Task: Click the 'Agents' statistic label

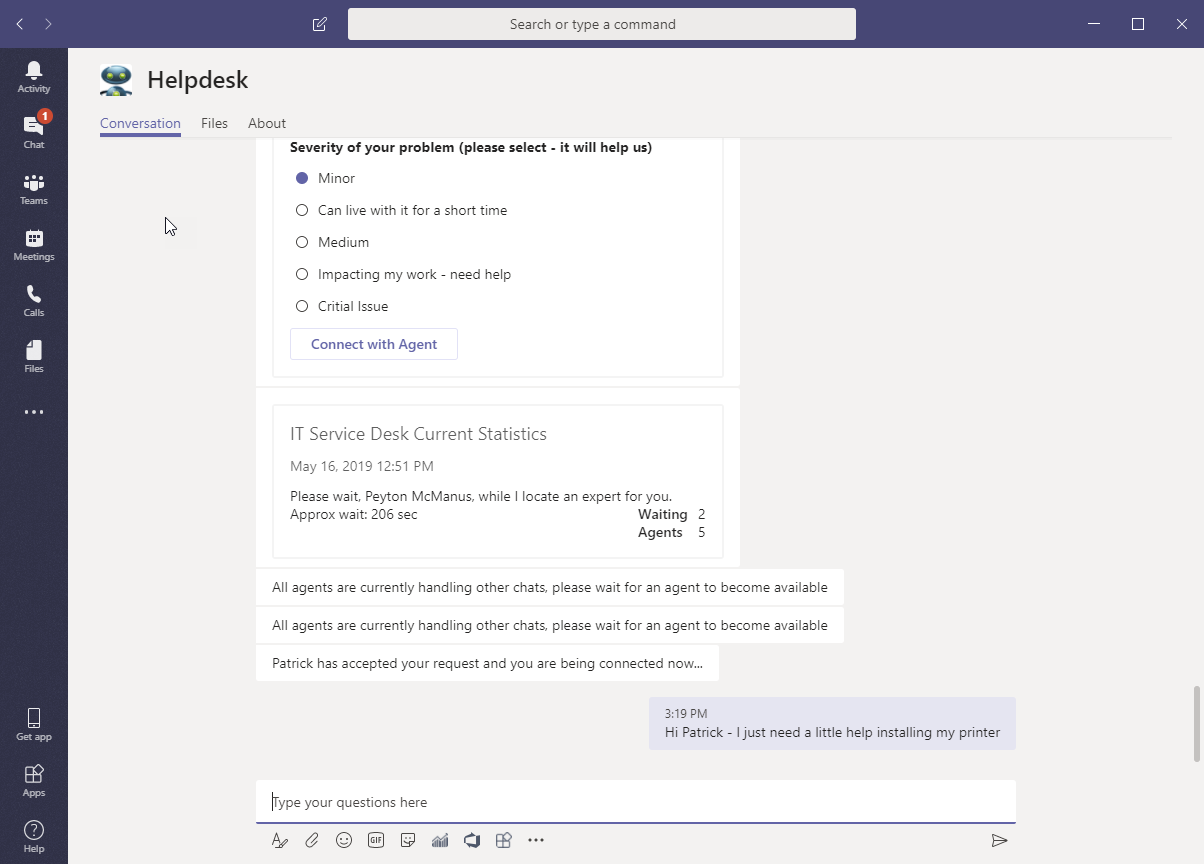Action: point(660,532)
